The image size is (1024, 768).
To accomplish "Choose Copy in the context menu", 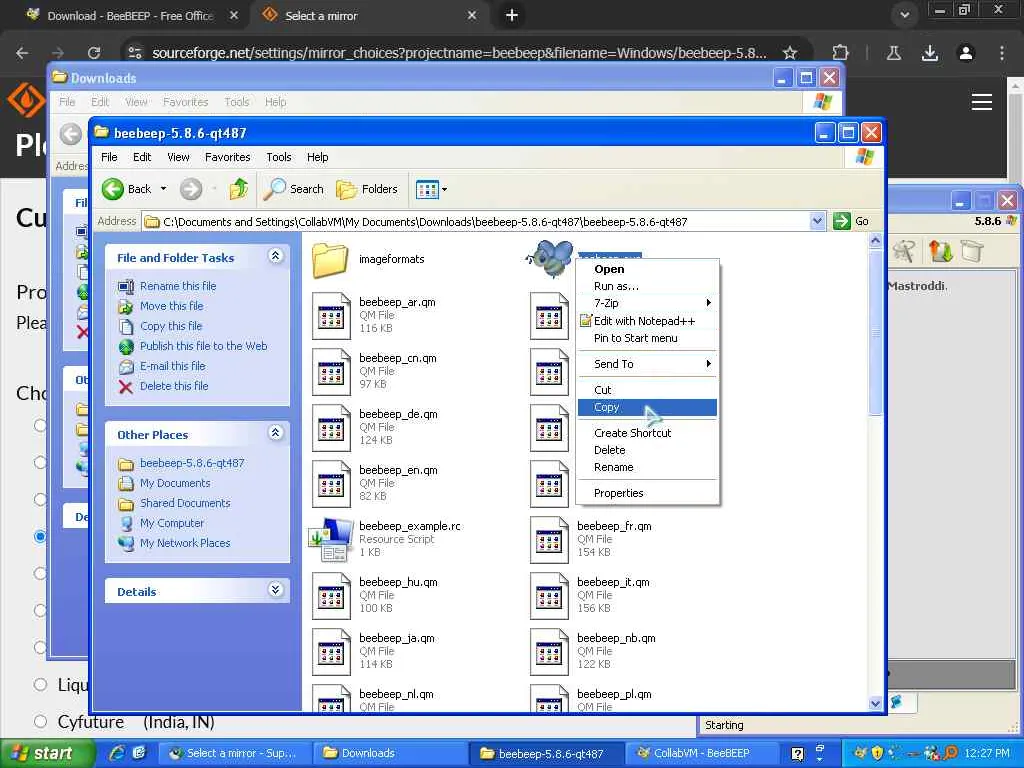I will click(x=647, y=407).
